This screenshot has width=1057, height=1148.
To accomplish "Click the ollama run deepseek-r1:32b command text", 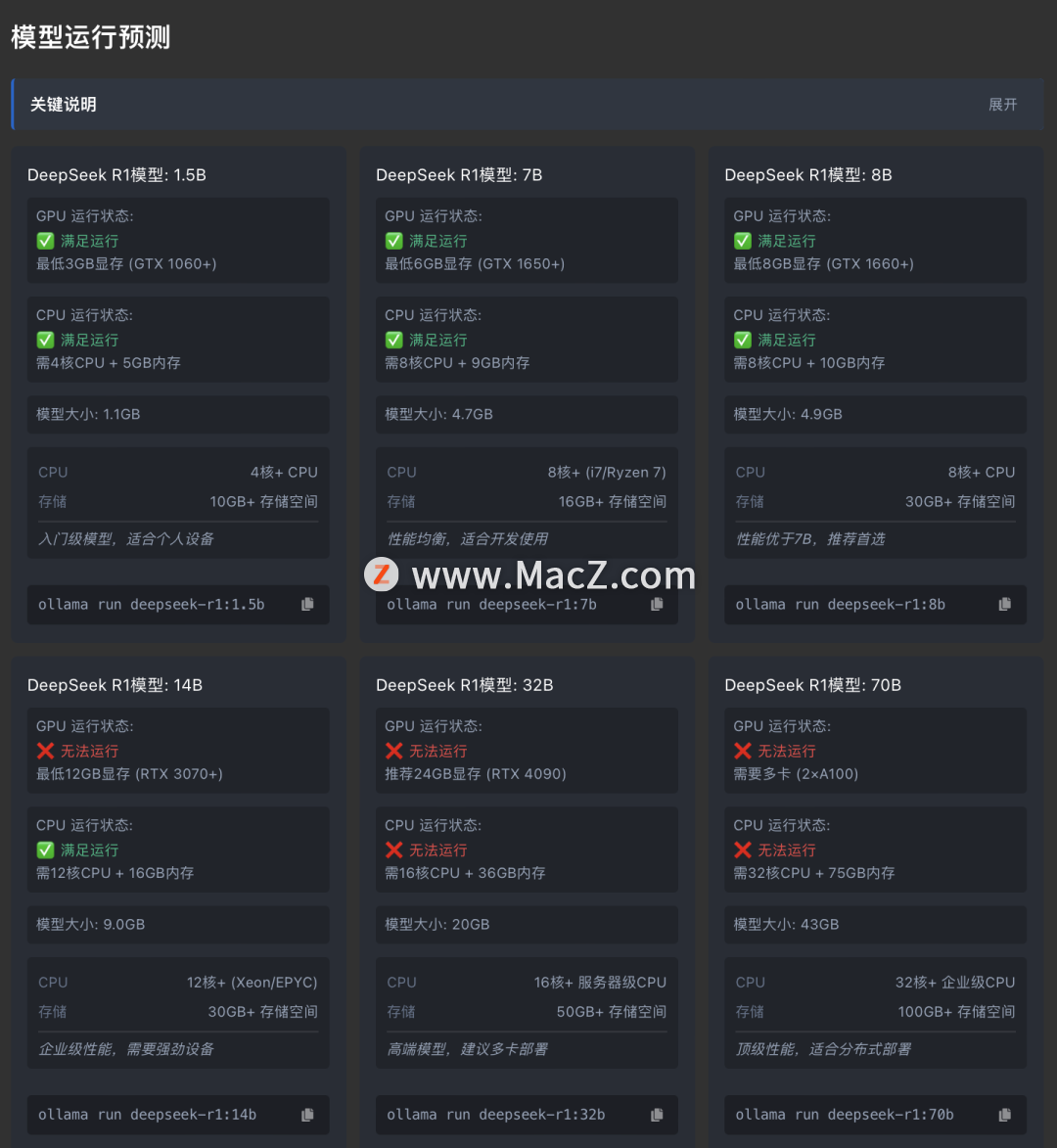I will (x=495, y=1115).
